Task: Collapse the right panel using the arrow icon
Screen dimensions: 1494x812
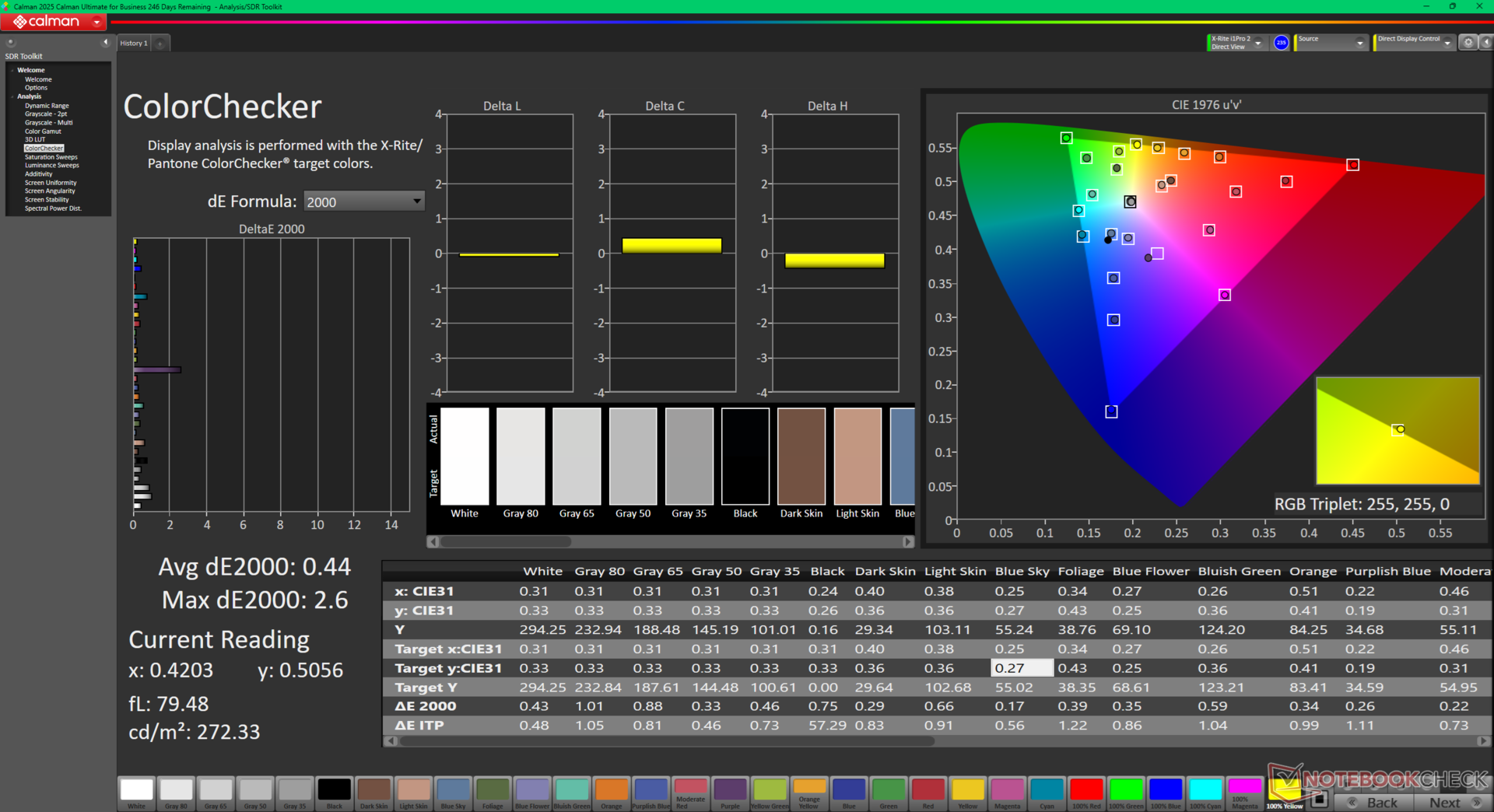Action: pyautogui.click(x=1485, y=43)
